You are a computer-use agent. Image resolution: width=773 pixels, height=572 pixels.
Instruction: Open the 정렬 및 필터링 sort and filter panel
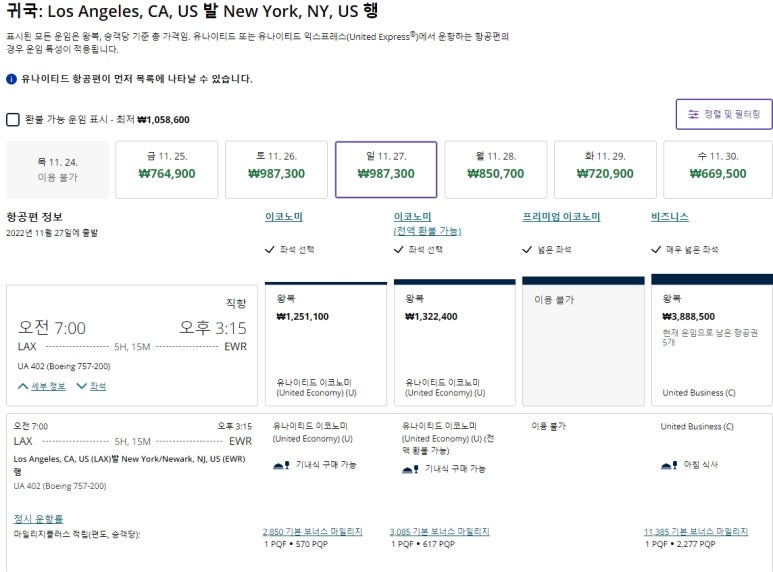click(724, 114)
